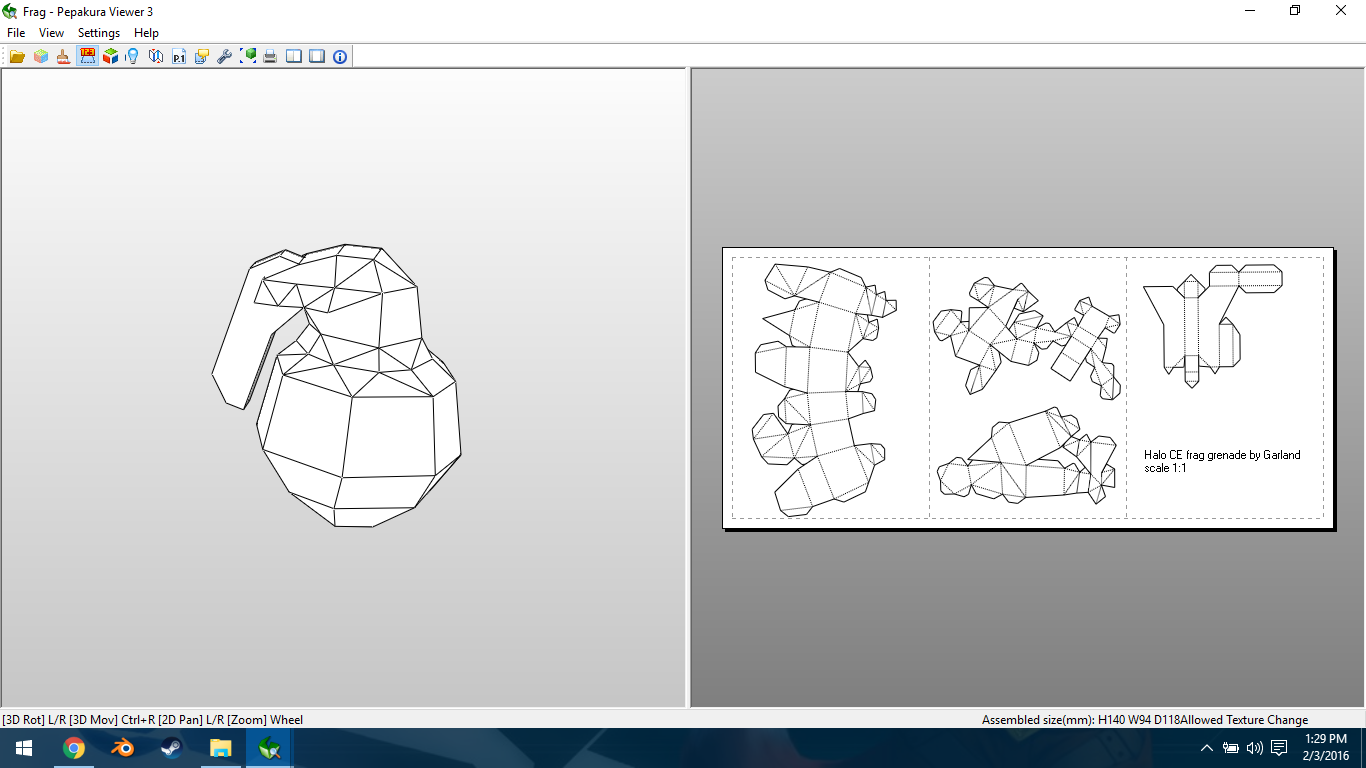The height and width of the screenshot is (768, 1366).
Task: Click the Pepakura Viewer taskbar icon
Action: point(268,748)
